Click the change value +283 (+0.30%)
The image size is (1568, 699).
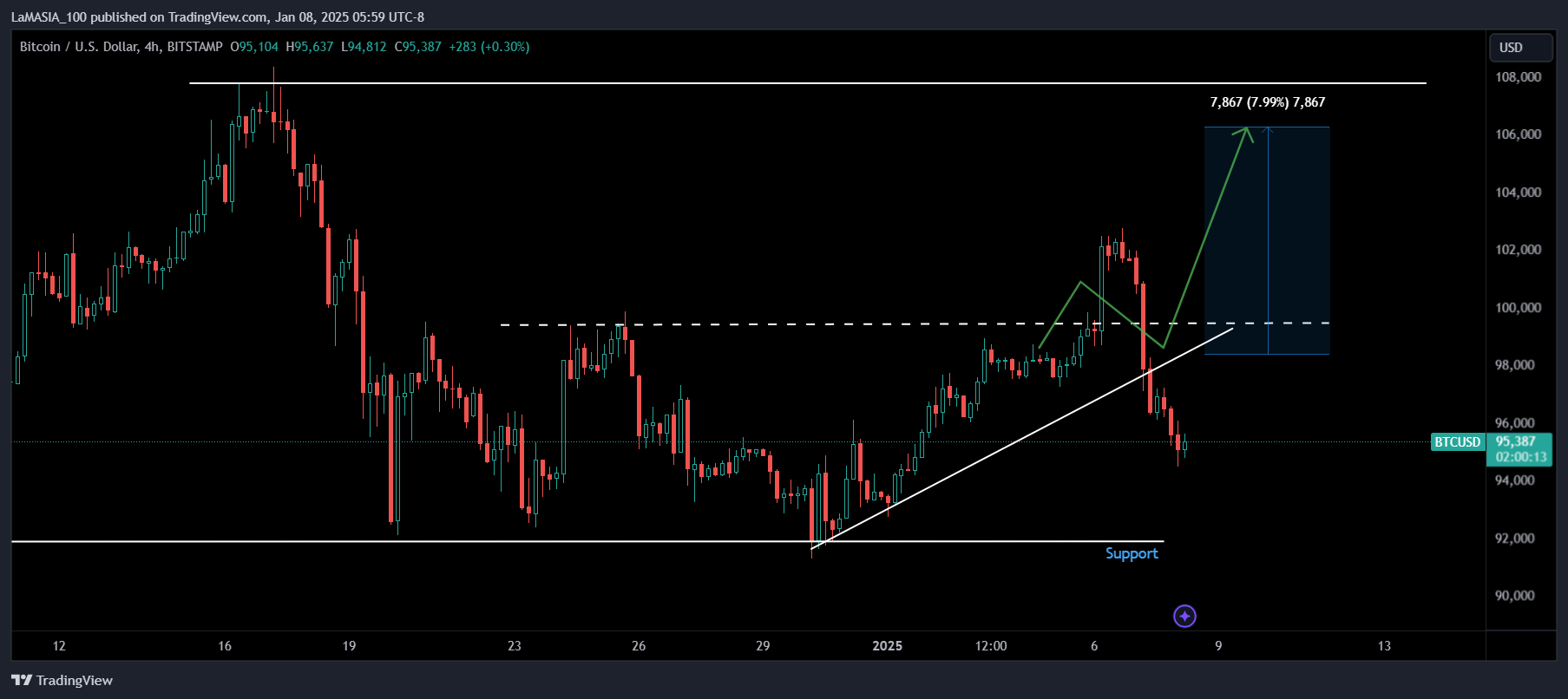point(489,47)
